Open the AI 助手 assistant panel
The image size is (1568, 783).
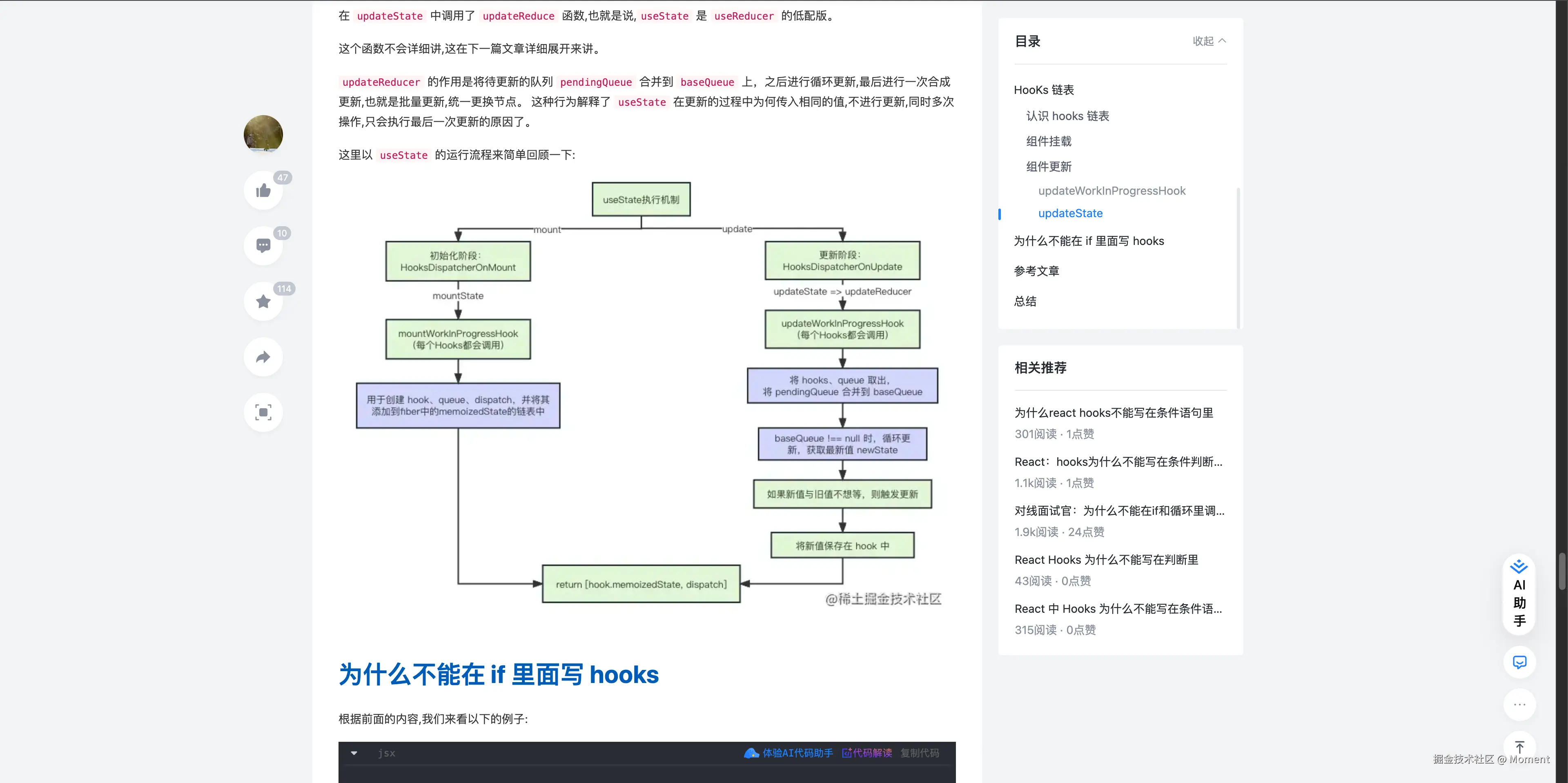click(x=1519, y=595)
